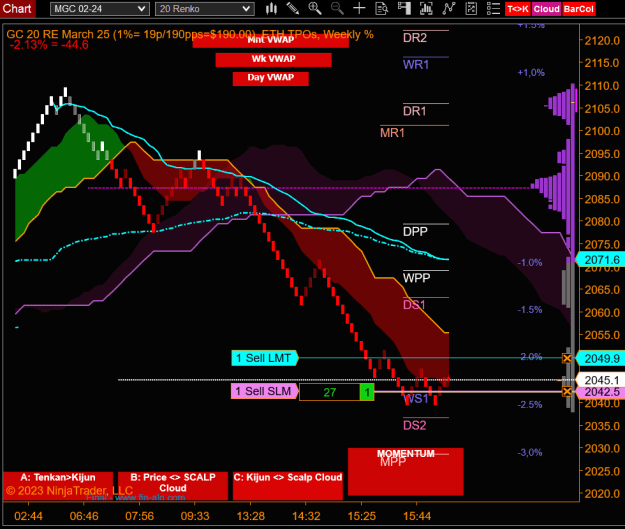Click the 2045.1 current price marker
The width and height of the screenshot is (625, 529).
600,380
